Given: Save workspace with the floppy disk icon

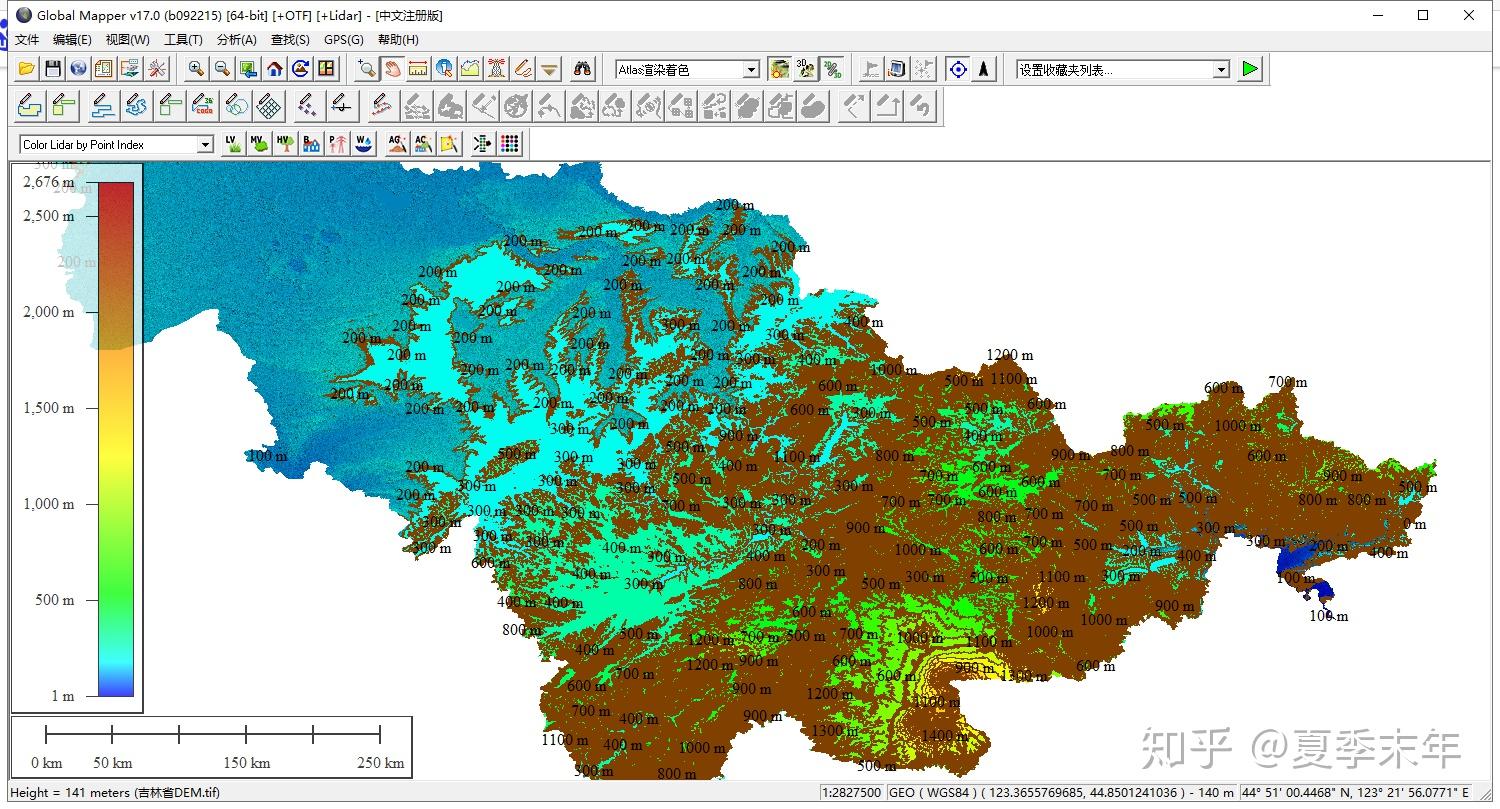Looking at the screenshot, I should pyautogui.click(x=53, y=69).
